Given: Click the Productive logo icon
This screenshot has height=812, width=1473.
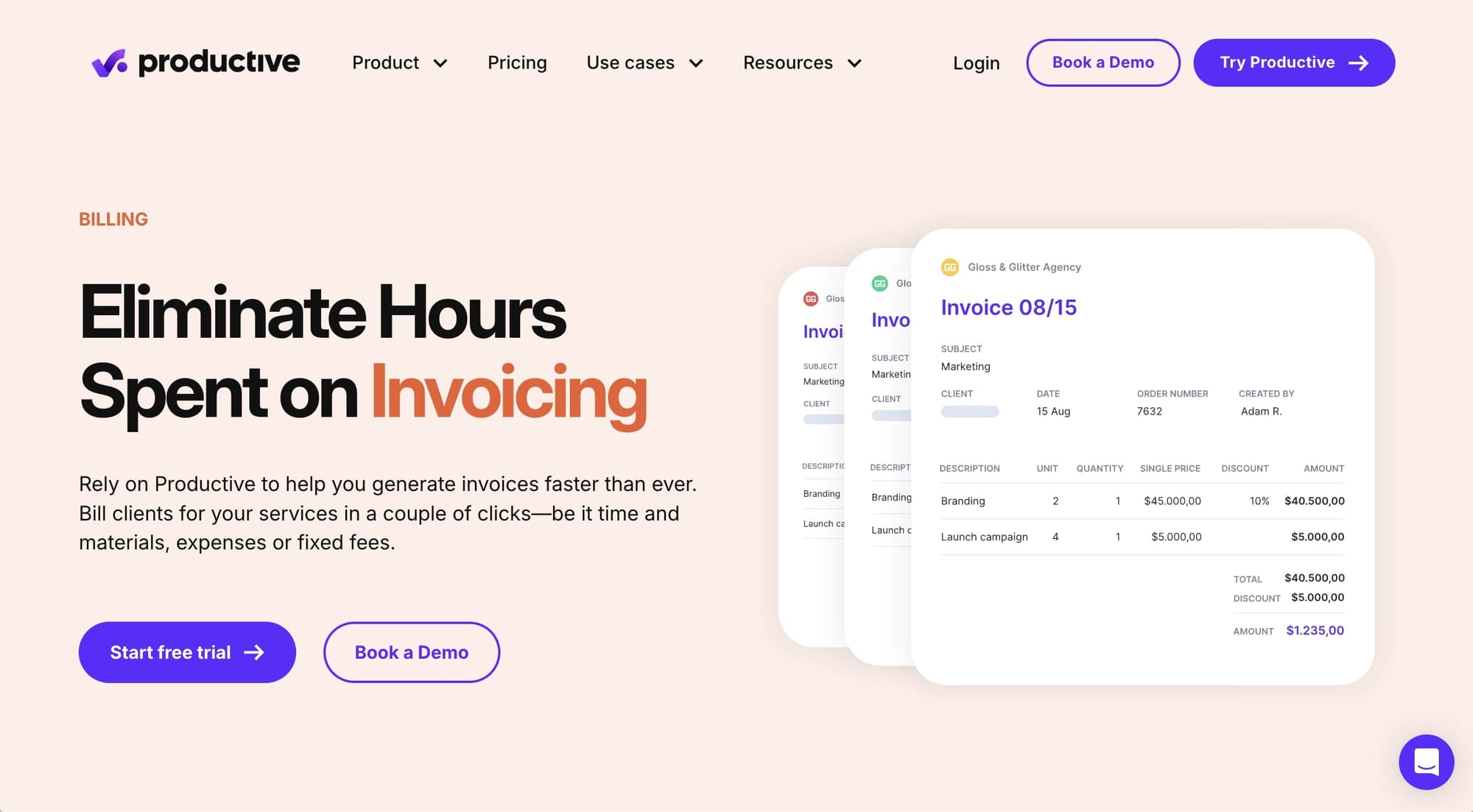Looking at the screenshot, I should [107, 62].
